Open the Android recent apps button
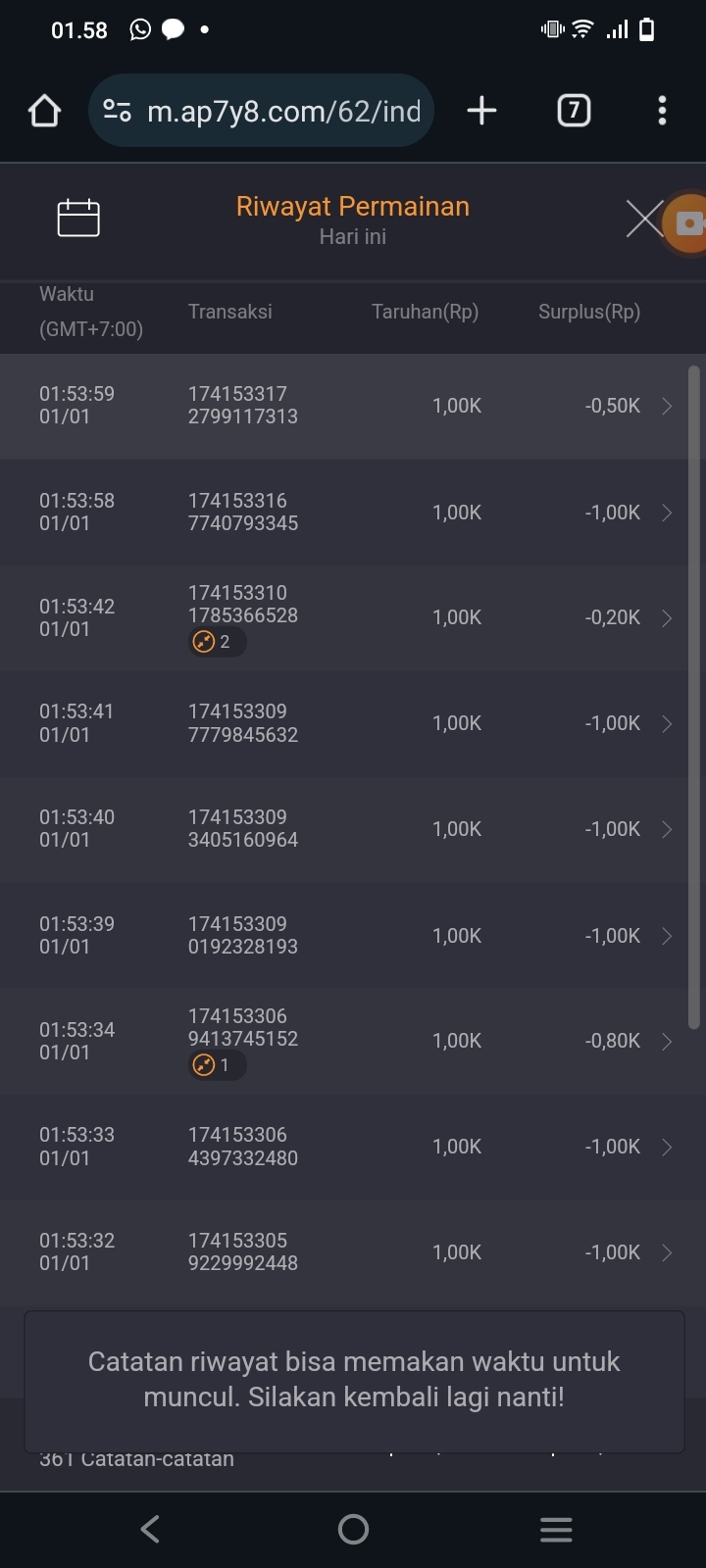 (556, 1529)
